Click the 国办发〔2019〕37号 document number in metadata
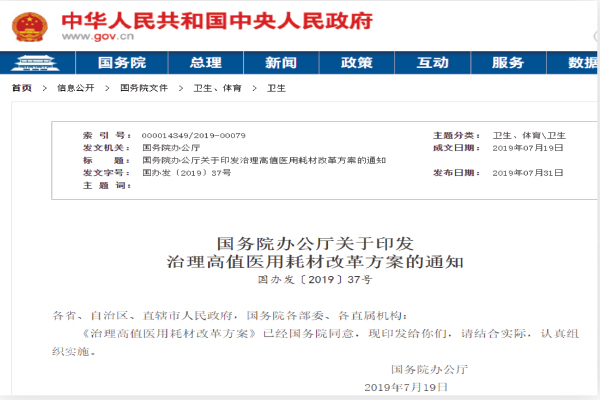The height and width of the screenshot is (400, 600). coord(173,173)
